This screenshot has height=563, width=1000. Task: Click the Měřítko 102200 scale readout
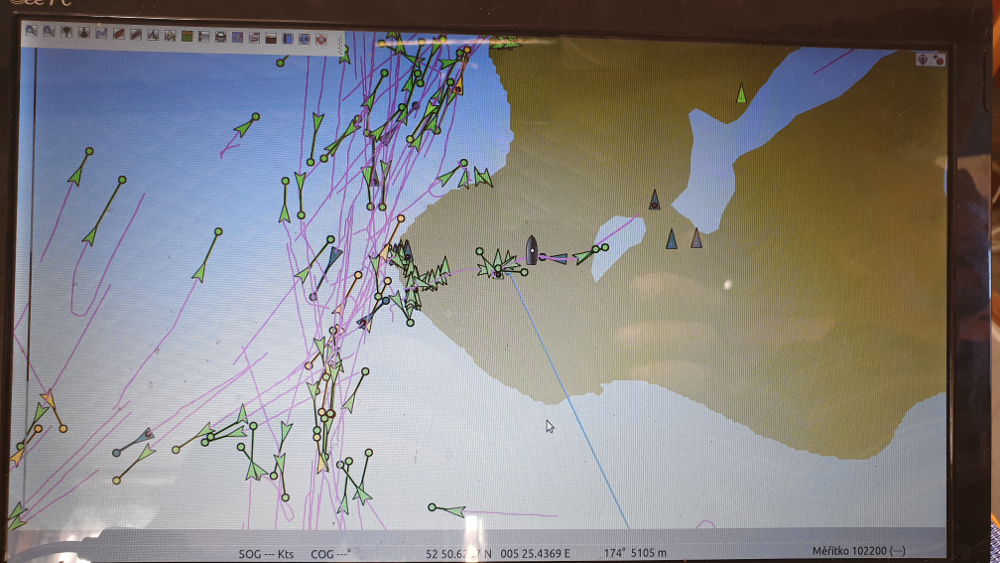click(859, 551)
